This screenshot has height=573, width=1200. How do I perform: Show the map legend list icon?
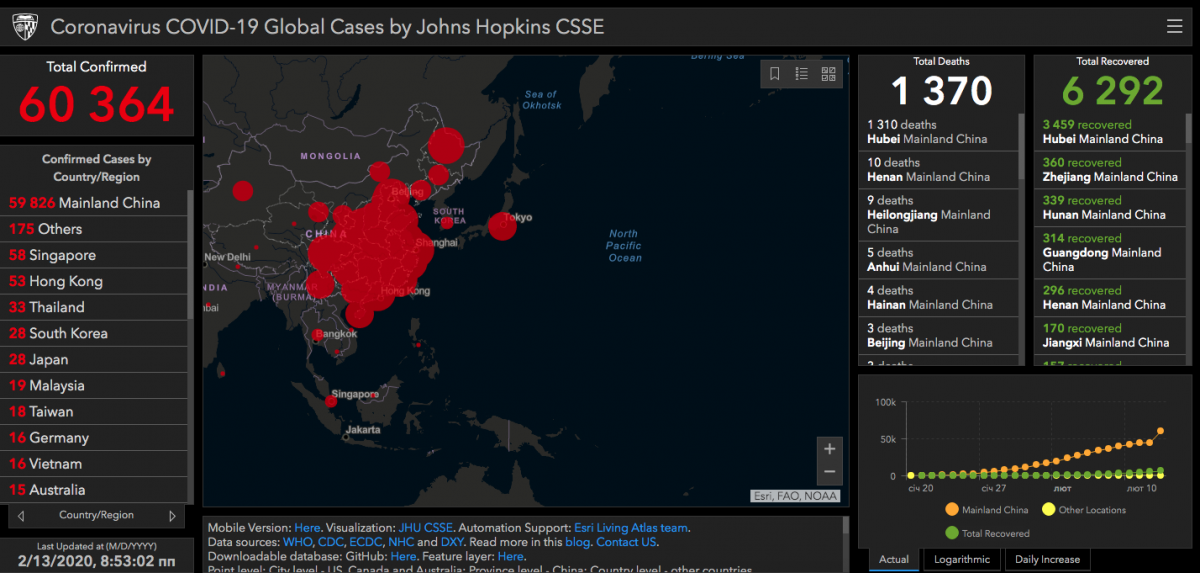click(x=801, y=73)
